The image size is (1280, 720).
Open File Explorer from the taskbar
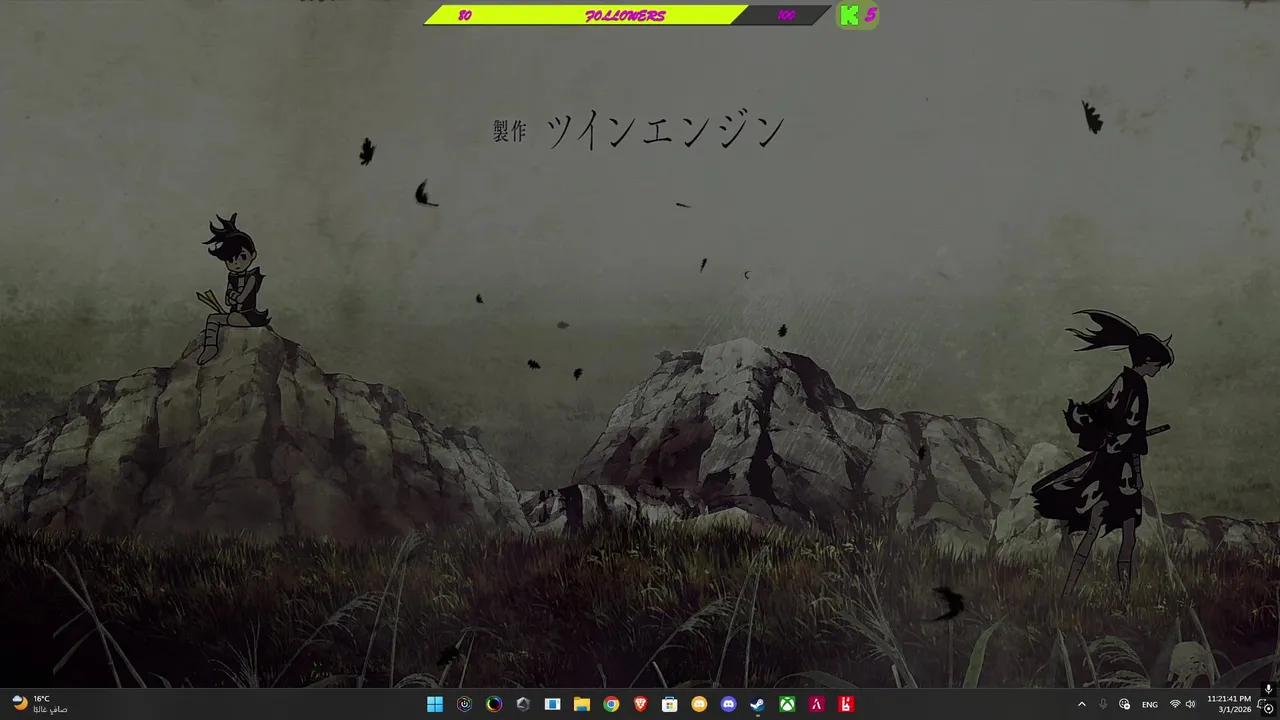click(582, 704)
